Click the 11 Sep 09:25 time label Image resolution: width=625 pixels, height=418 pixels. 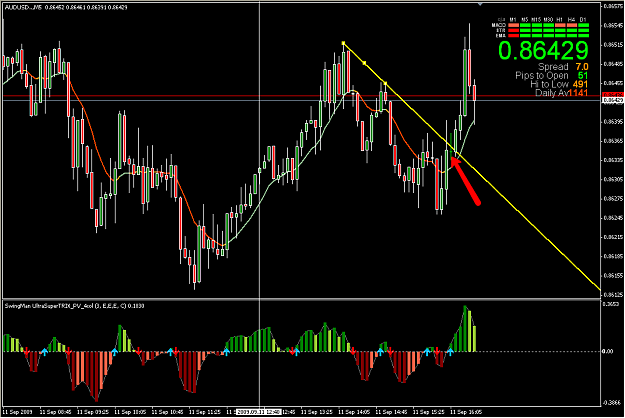pos(93,412)
